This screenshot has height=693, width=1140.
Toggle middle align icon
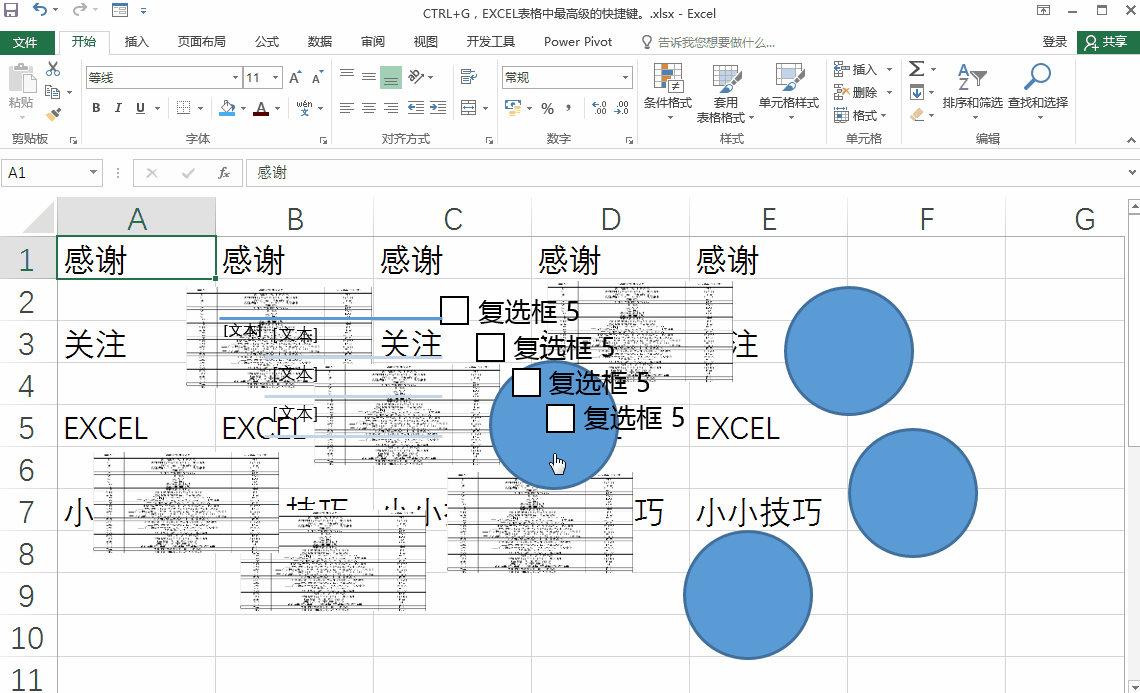[x=369, y=76]
